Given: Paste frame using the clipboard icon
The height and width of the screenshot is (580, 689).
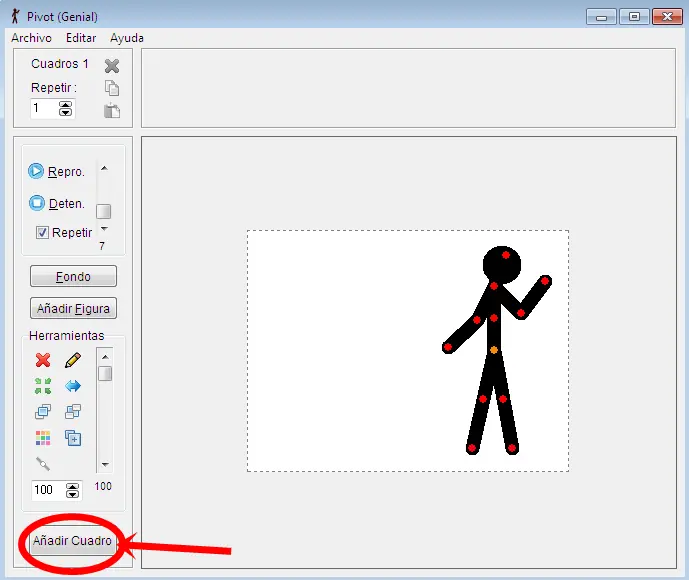Looking at the screenshot, I should [112, 110].
